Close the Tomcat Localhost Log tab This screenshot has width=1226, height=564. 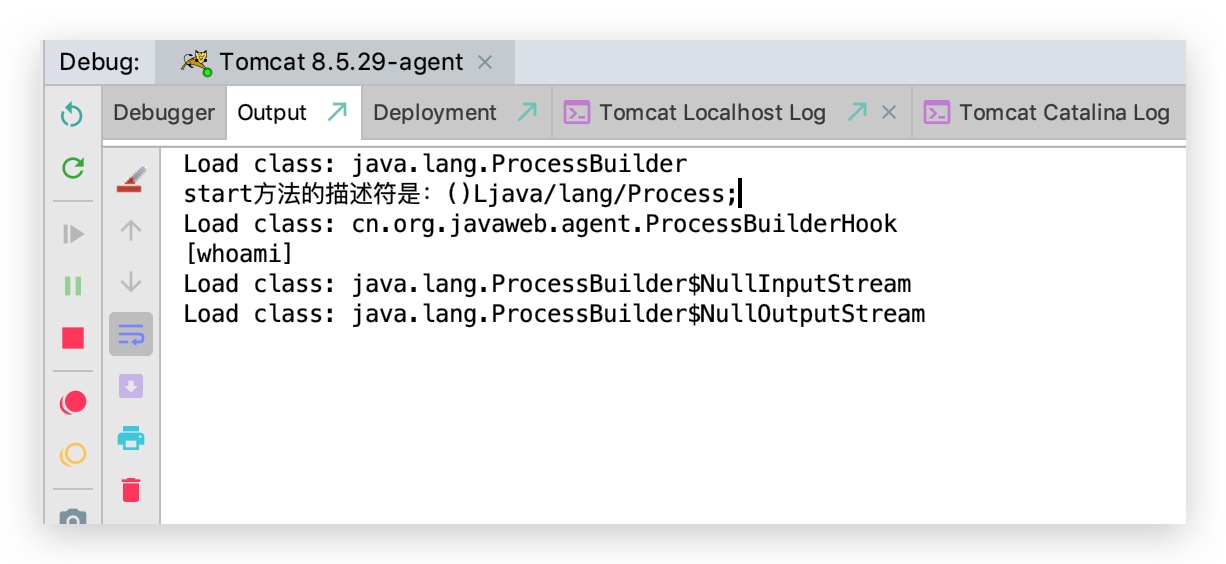coord(888,113)
